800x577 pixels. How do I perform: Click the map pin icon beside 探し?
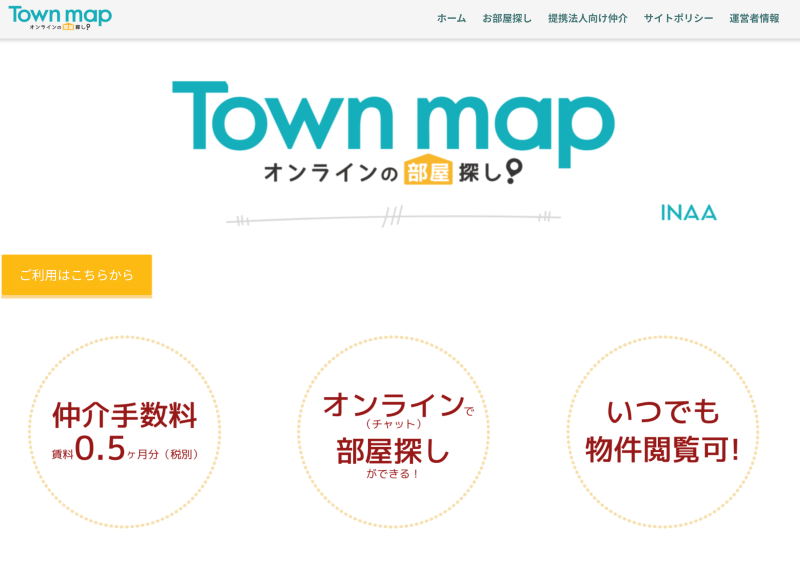514,171
